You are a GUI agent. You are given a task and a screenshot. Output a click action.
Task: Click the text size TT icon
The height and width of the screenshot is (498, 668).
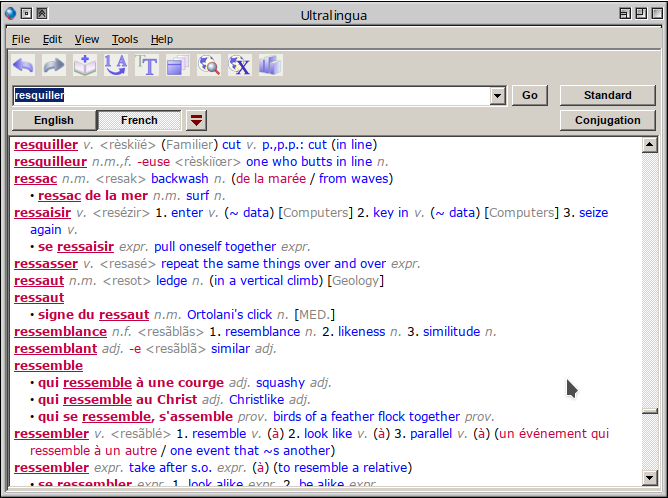[x=147, y=66]
